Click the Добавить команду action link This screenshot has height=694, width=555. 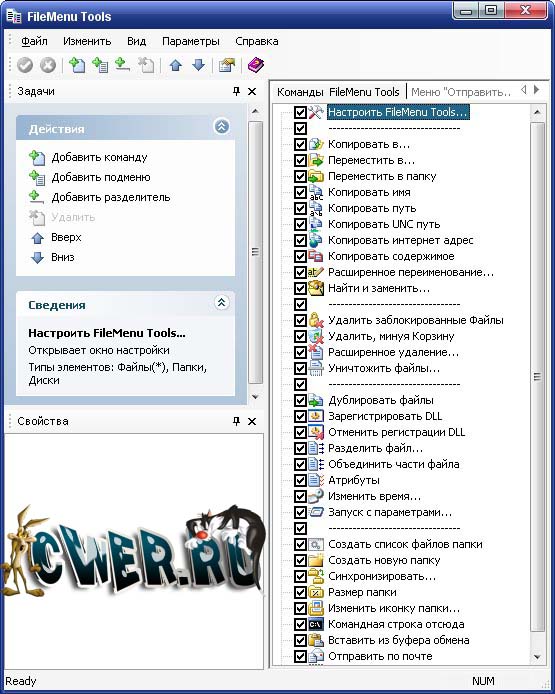(99, 157)
